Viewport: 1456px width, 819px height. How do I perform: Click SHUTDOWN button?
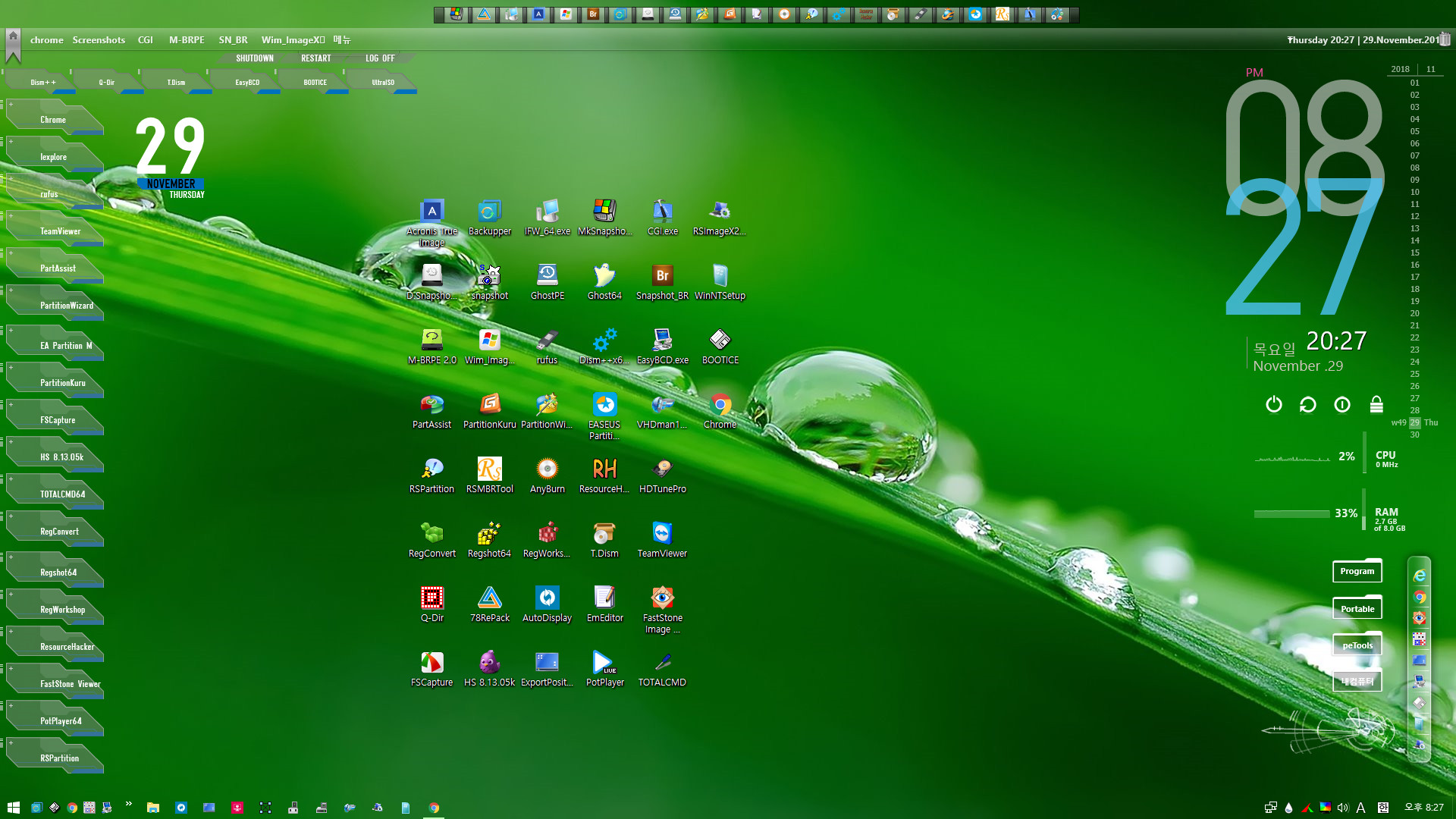254,58
